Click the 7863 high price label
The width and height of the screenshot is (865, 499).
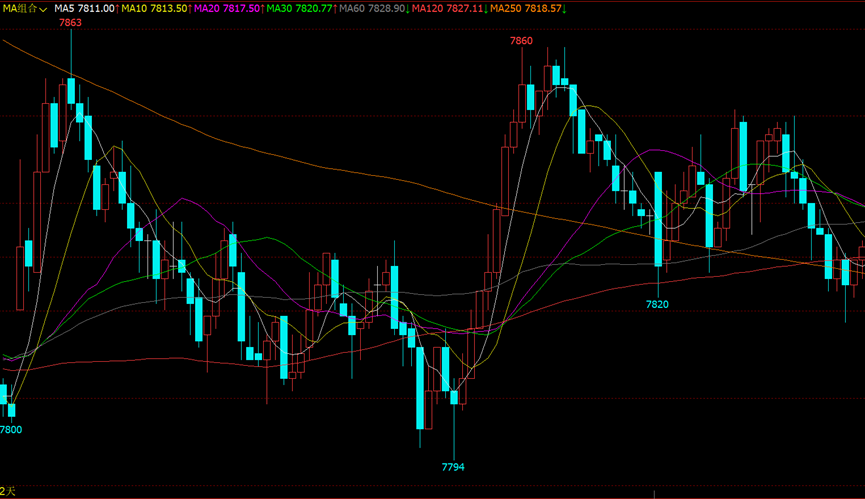click(70, 23)
